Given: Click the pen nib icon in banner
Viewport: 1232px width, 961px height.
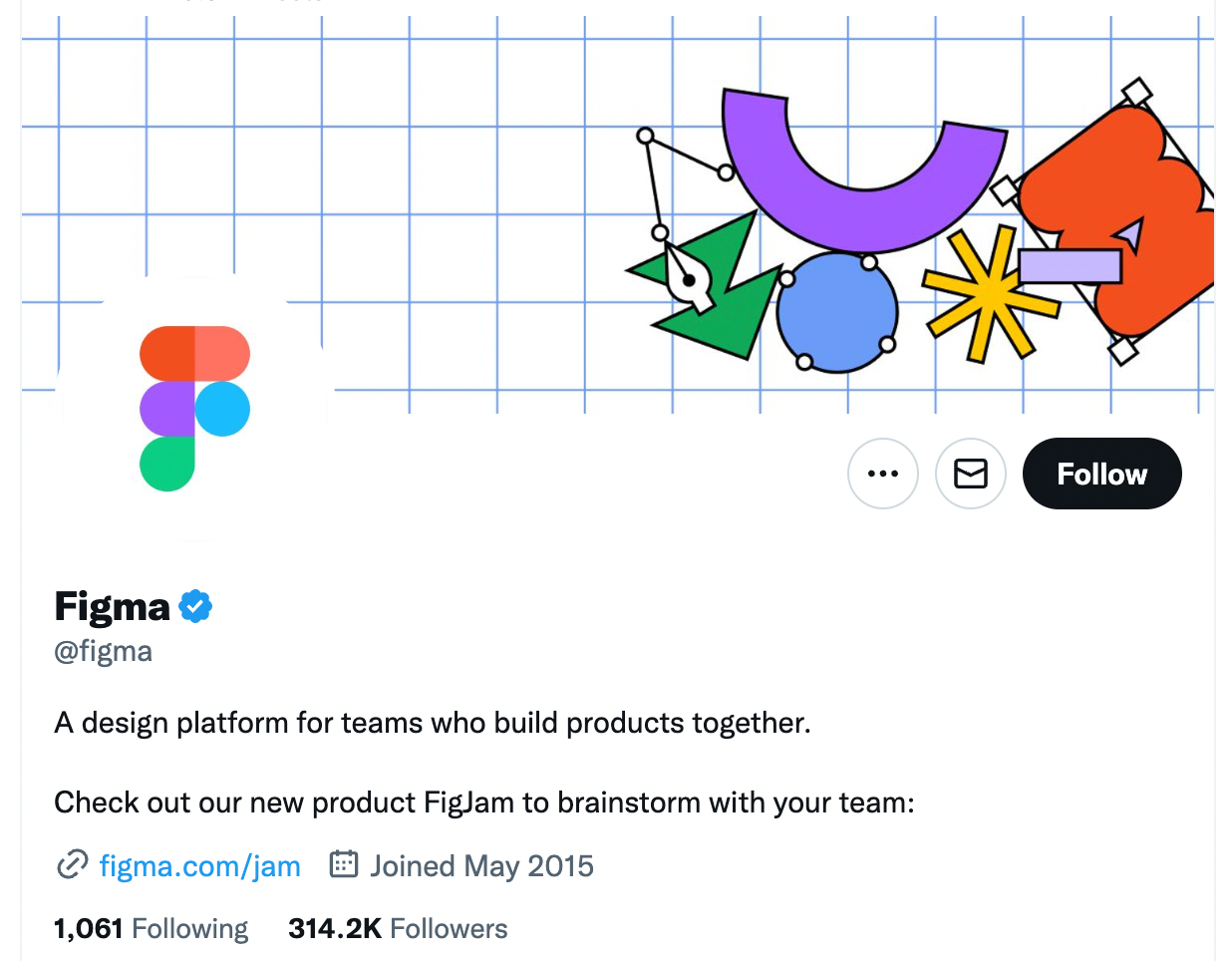Looking at the screenshot, I should tap(688, 280).
